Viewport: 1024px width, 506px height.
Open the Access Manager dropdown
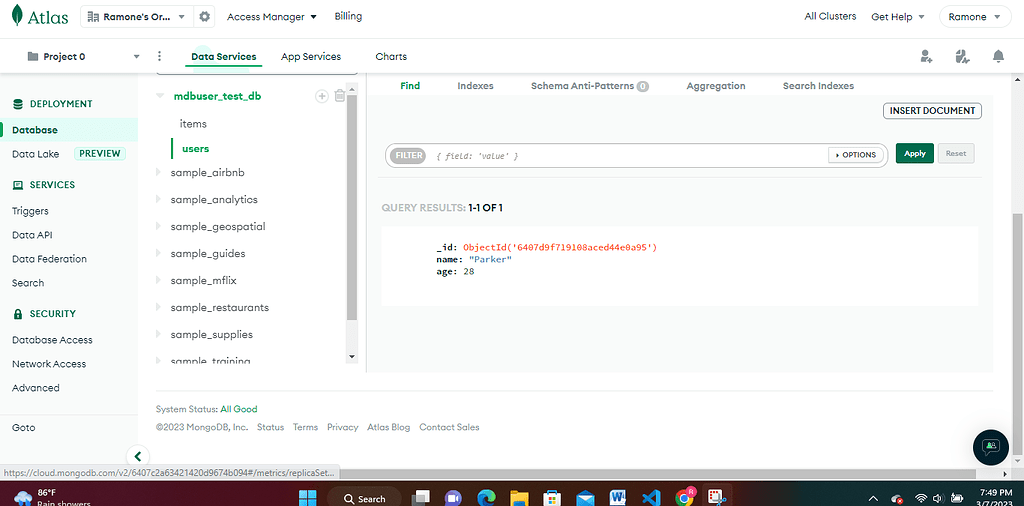271,17
